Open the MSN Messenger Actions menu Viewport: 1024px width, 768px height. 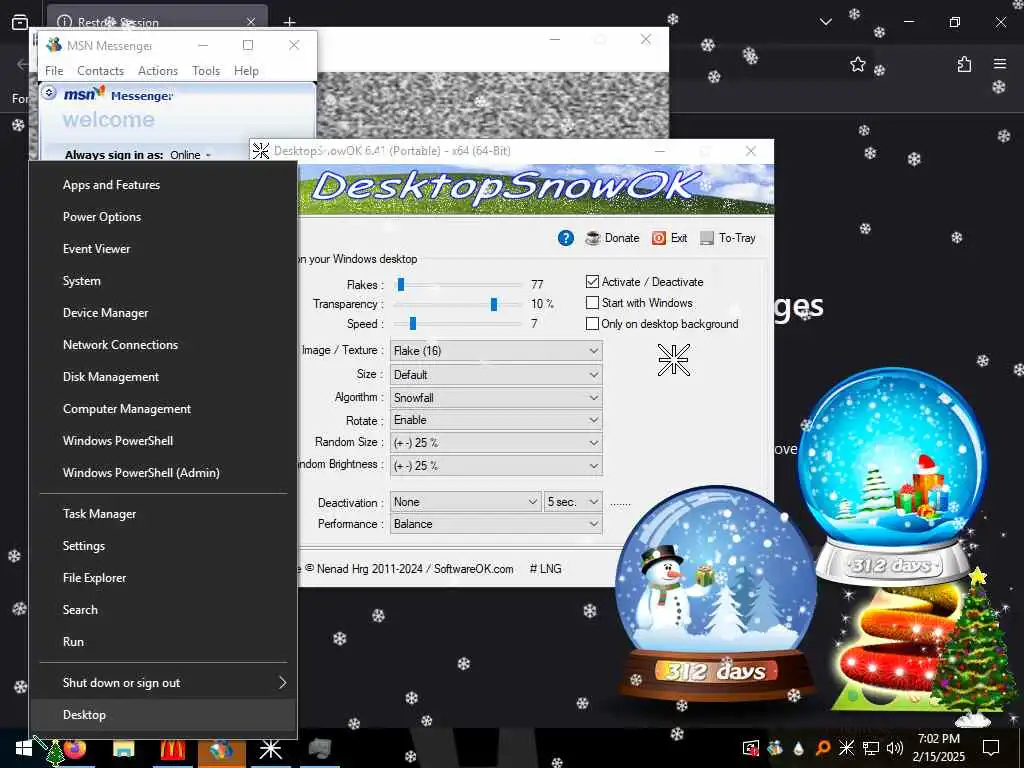tap(158, 71)
